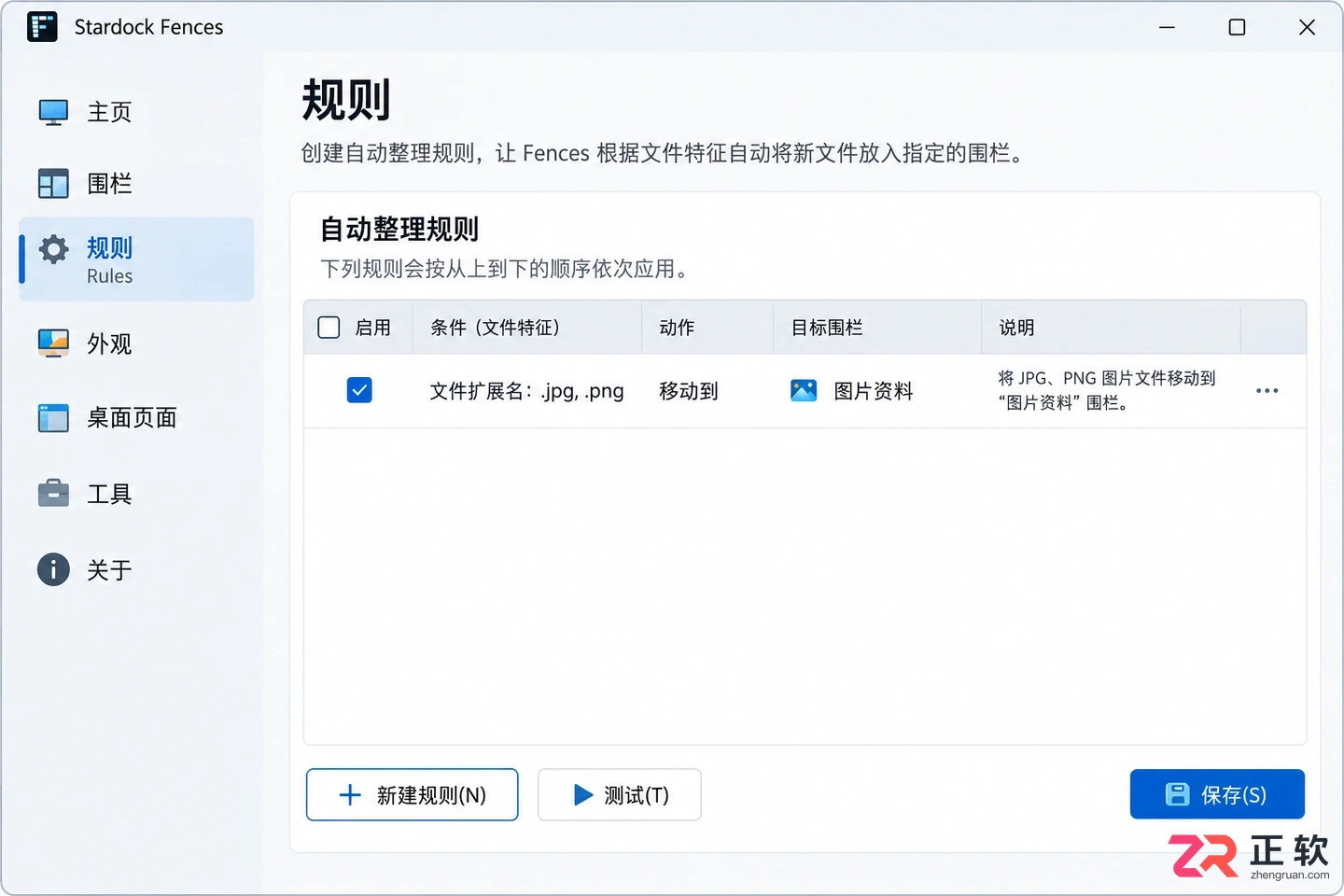Maximize the Stardock Fences window
Image resolution: width=1344 pixels, height=896 pixels.
(1237, 27)
